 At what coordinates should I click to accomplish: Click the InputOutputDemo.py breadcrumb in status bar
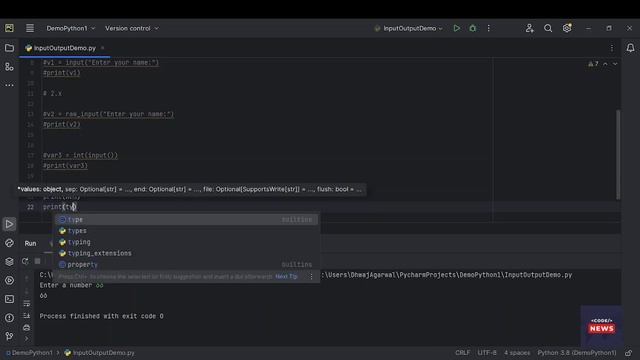(x=99, y=353)
